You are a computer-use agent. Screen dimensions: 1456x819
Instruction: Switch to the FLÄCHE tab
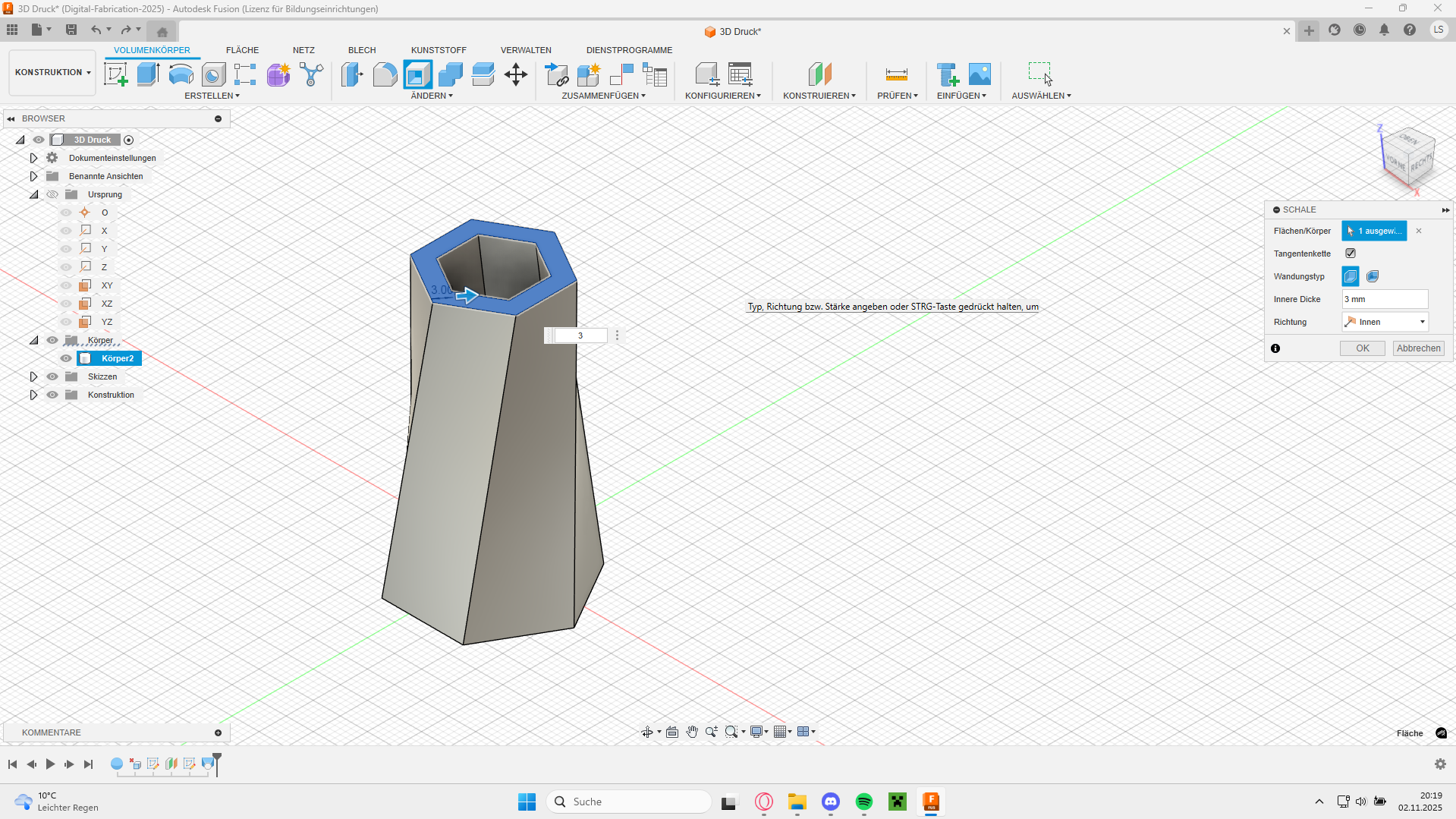pos(242,50)
